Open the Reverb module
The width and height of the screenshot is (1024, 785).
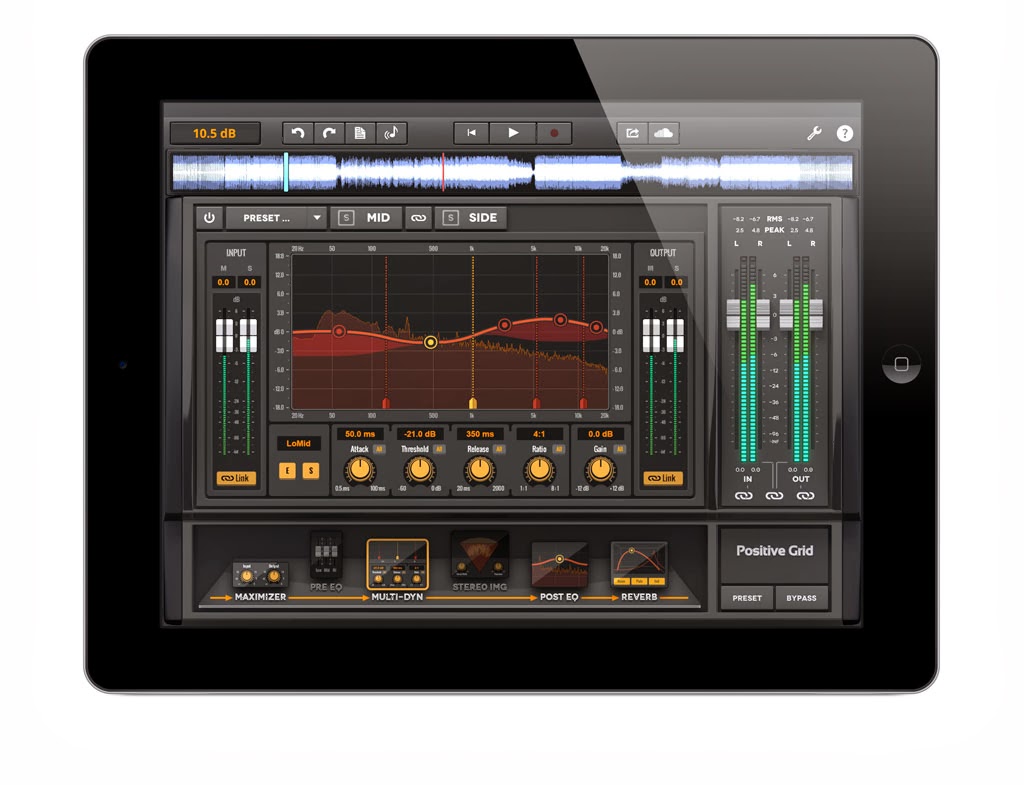(x=638, y=565)
